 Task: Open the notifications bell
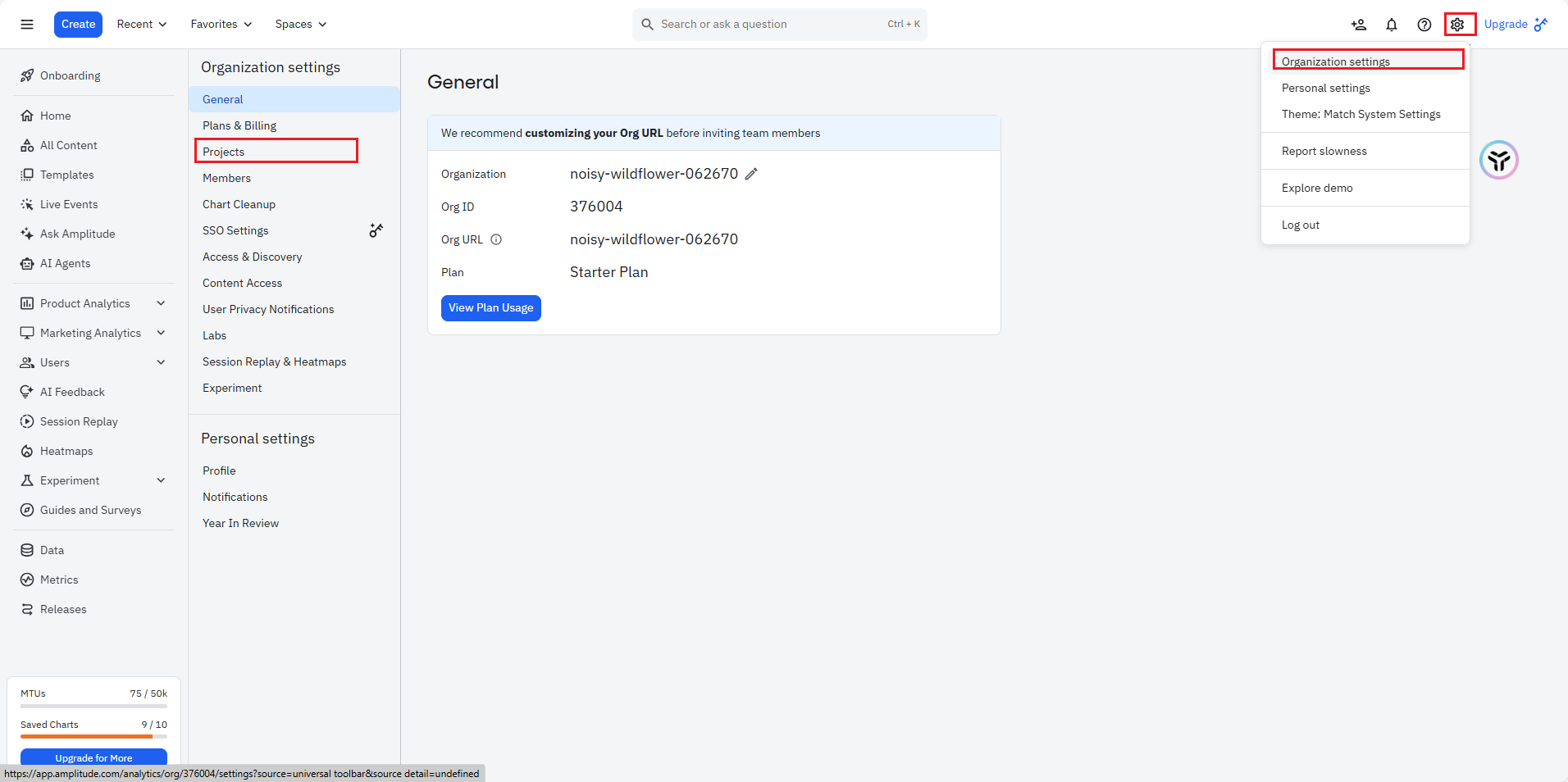tap(1392, 25)
